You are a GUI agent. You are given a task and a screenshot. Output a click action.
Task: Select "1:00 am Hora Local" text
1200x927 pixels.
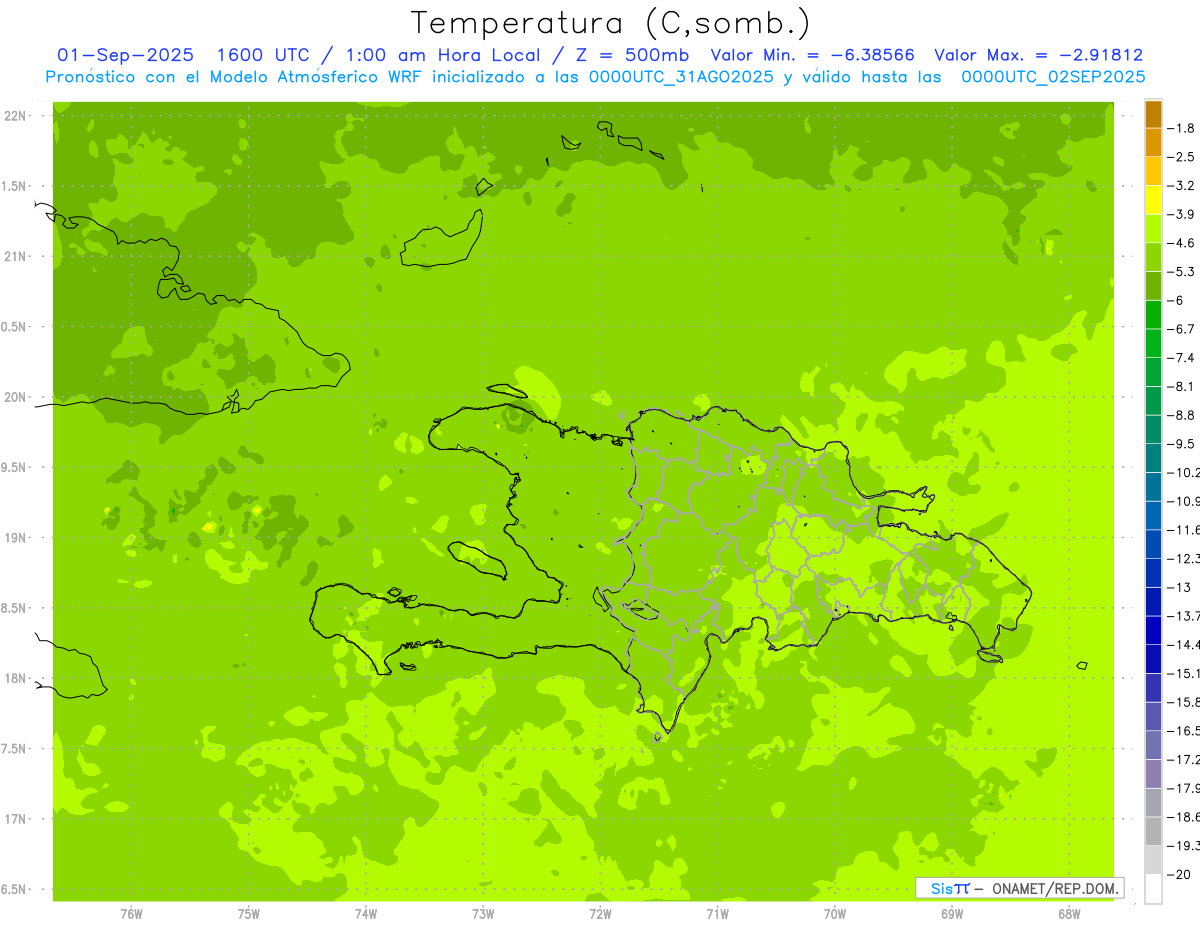pos(445,55)
